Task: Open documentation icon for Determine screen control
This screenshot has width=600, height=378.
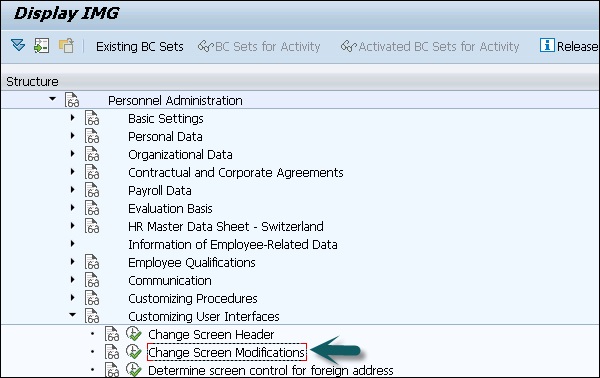Action: 112,370
